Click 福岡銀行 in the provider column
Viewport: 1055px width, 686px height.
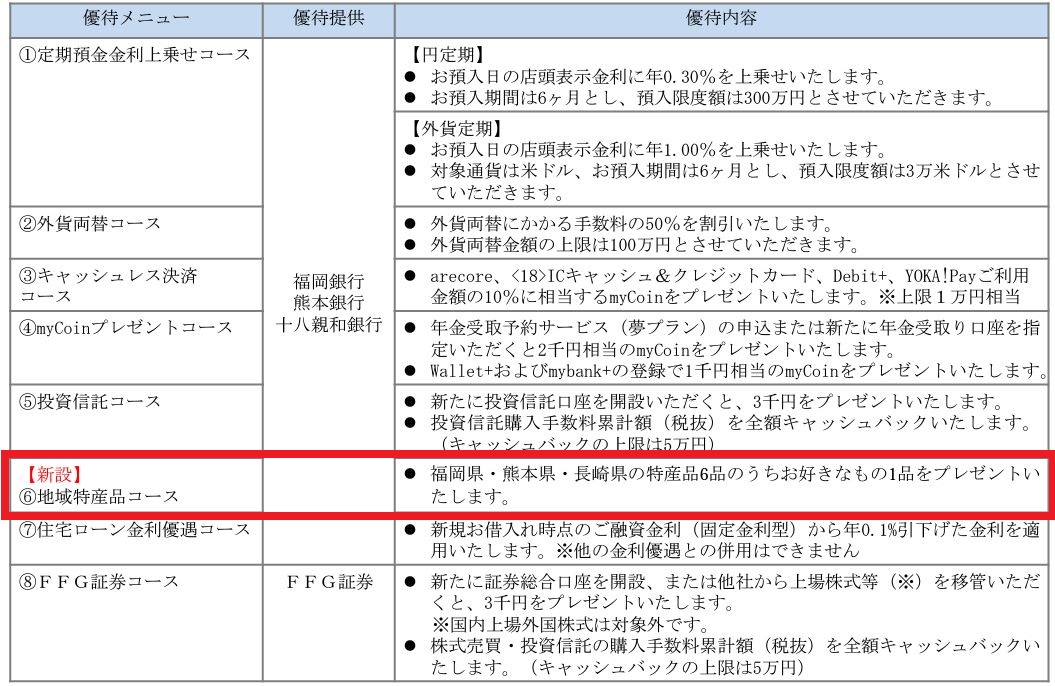pyautogui.click(x=328, y=281)
